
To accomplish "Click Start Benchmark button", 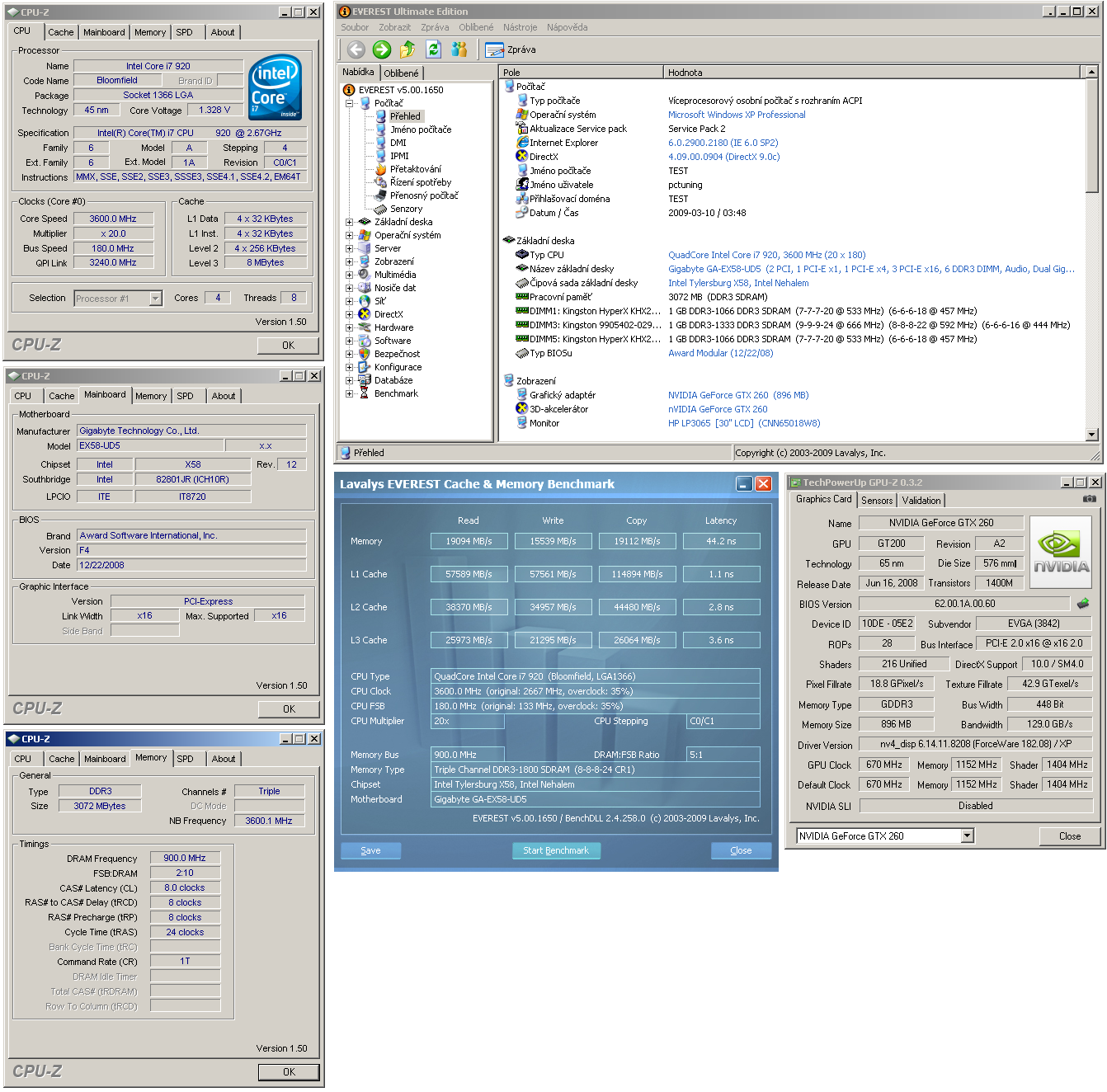I will coord(556,850).
